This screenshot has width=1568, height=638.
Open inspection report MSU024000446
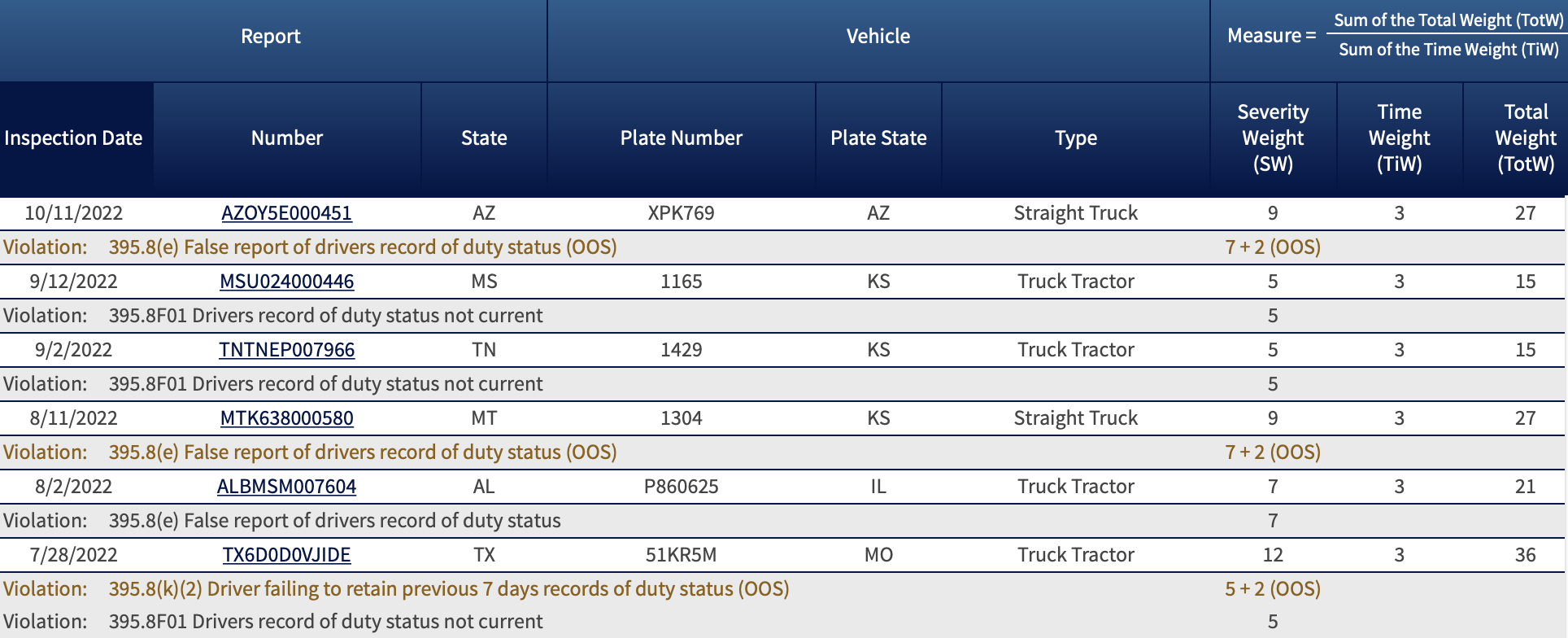[x=286, y=282]
